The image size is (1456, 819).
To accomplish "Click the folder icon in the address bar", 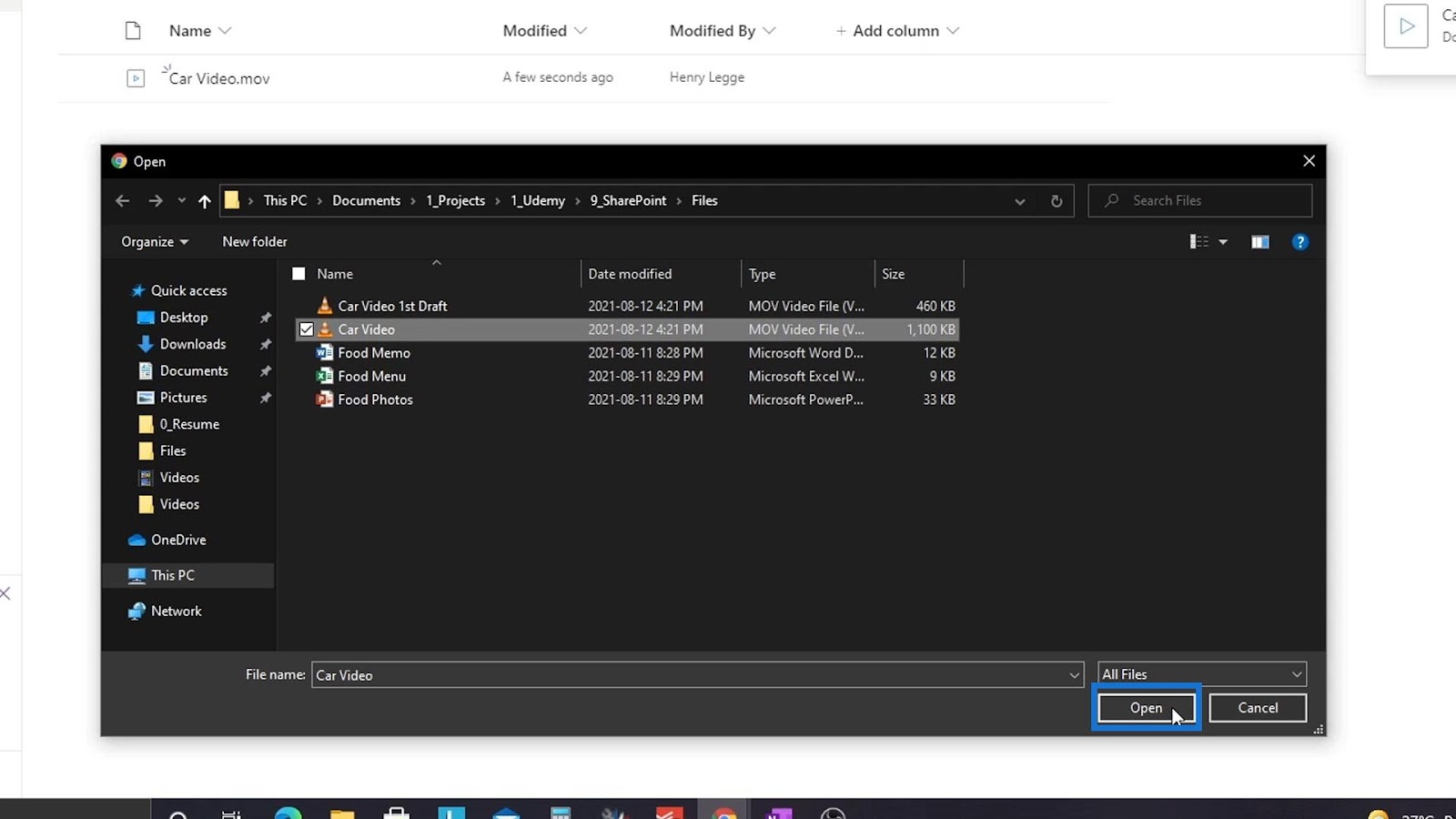I will tap(232, 201).
